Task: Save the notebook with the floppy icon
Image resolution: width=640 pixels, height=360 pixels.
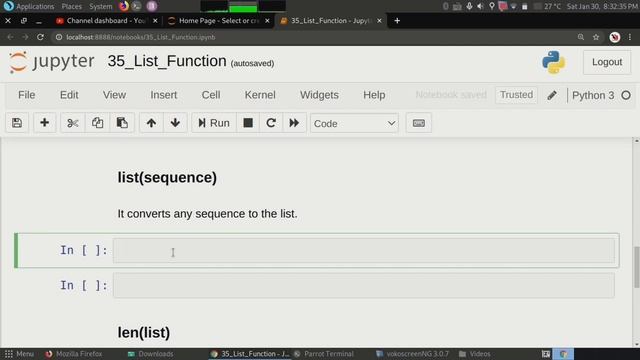Action: (17, 123)
